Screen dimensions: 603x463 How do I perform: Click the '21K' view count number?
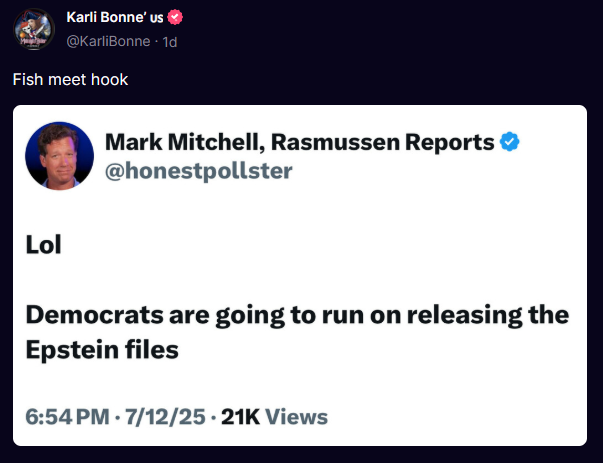240,415
